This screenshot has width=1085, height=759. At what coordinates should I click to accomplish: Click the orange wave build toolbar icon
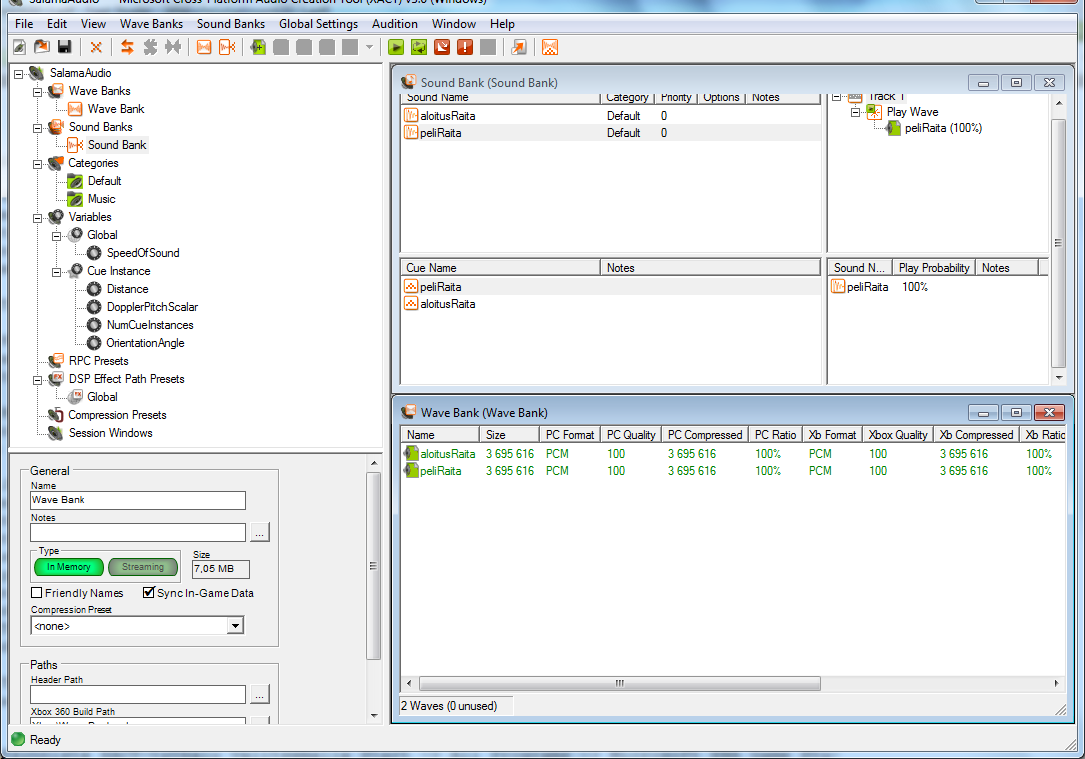[550, 47]
